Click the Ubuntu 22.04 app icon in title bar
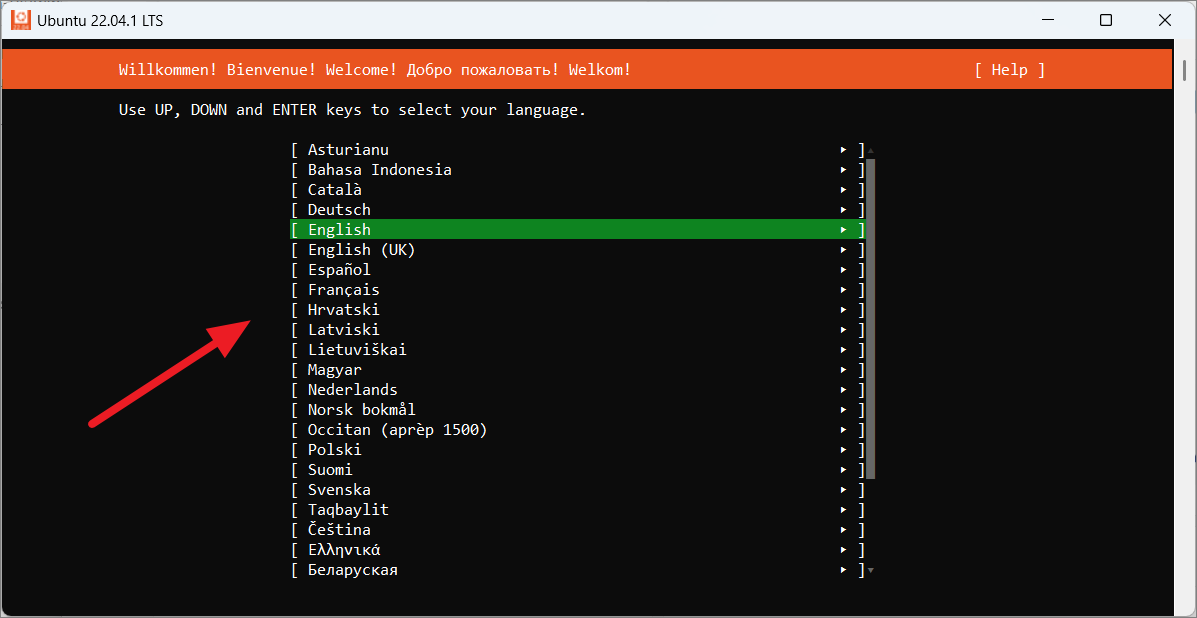 click(21, 21)
